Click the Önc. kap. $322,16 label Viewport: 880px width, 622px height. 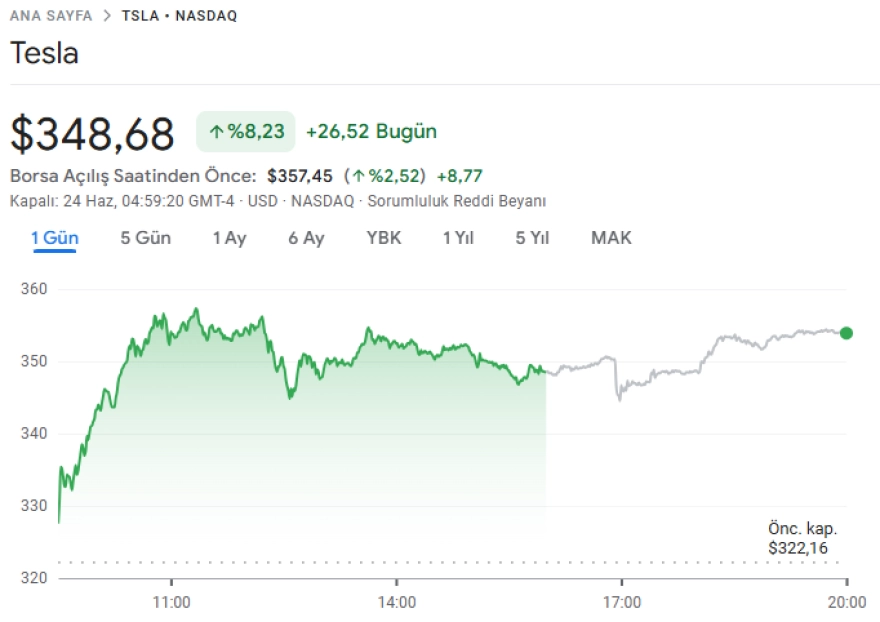click(x=801, y=538)
